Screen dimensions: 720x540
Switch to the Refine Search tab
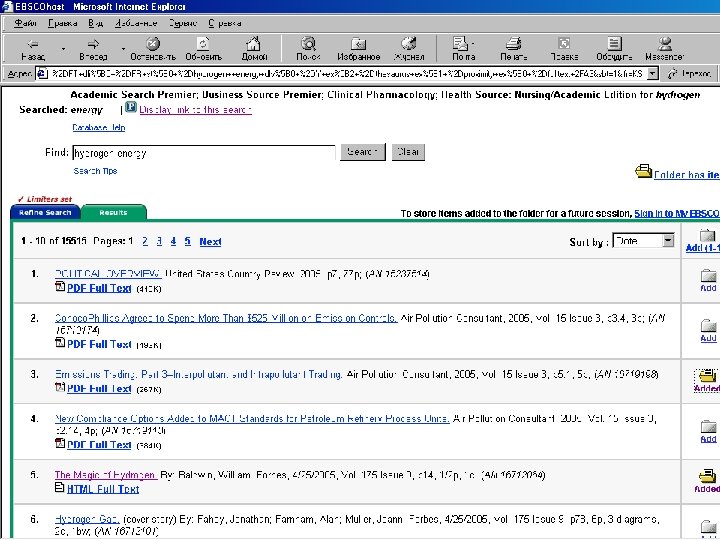45,213
